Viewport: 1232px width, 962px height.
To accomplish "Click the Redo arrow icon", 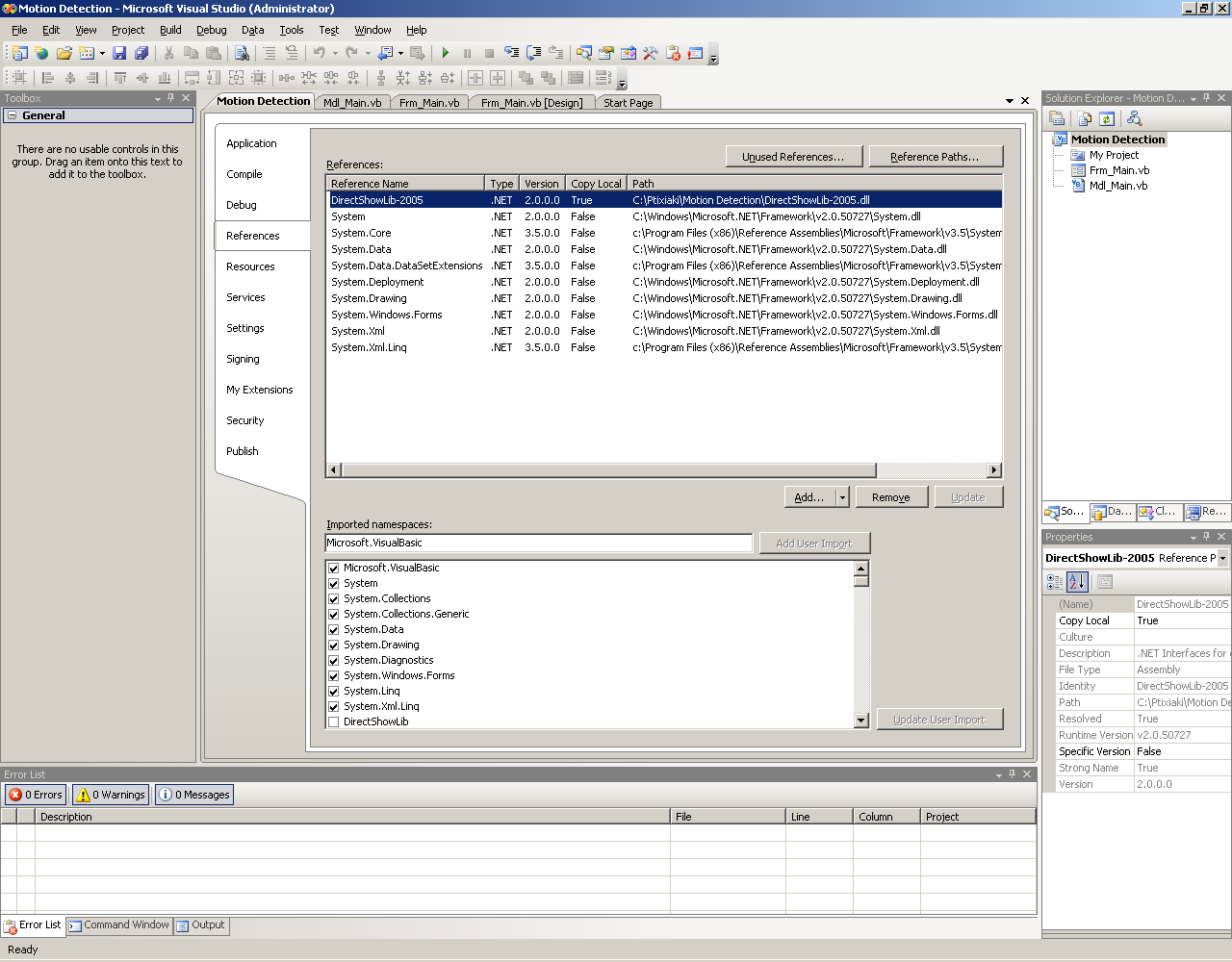I will 351,53.
